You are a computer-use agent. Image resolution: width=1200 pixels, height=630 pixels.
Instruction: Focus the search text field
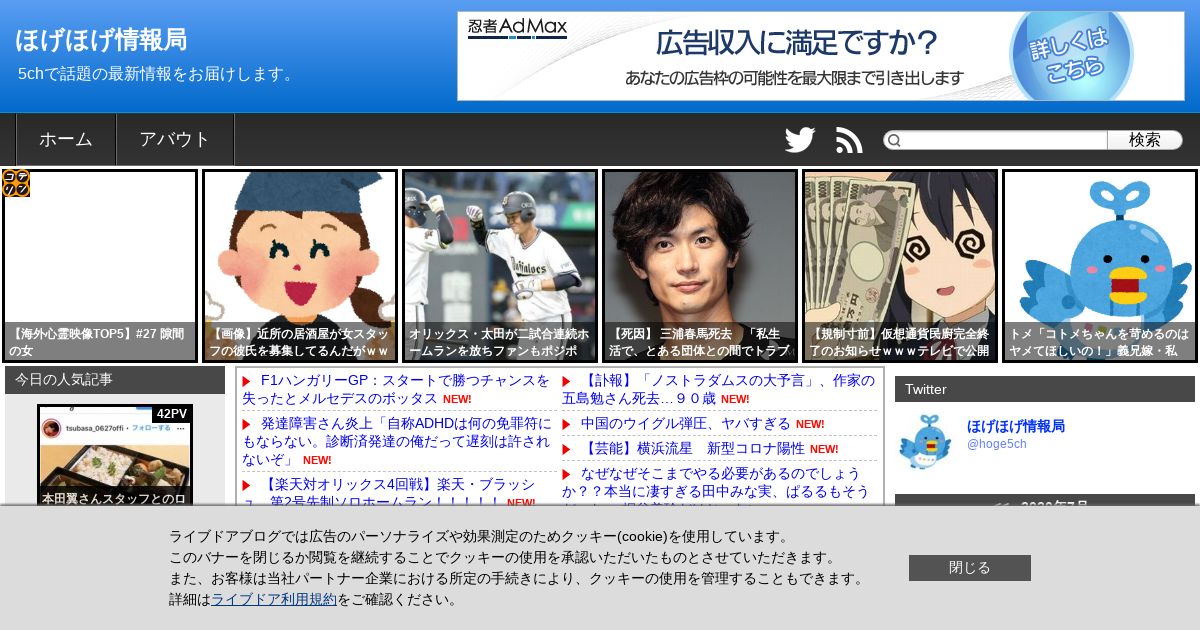(x=1004, y=140)
